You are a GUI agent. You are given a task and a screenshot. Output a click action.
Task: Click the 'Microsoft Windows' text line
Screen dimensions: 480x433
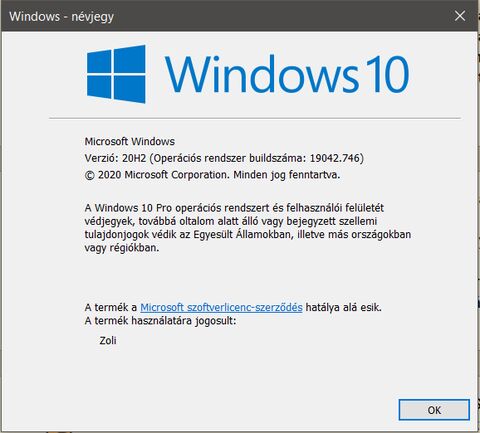click(130, 141)
